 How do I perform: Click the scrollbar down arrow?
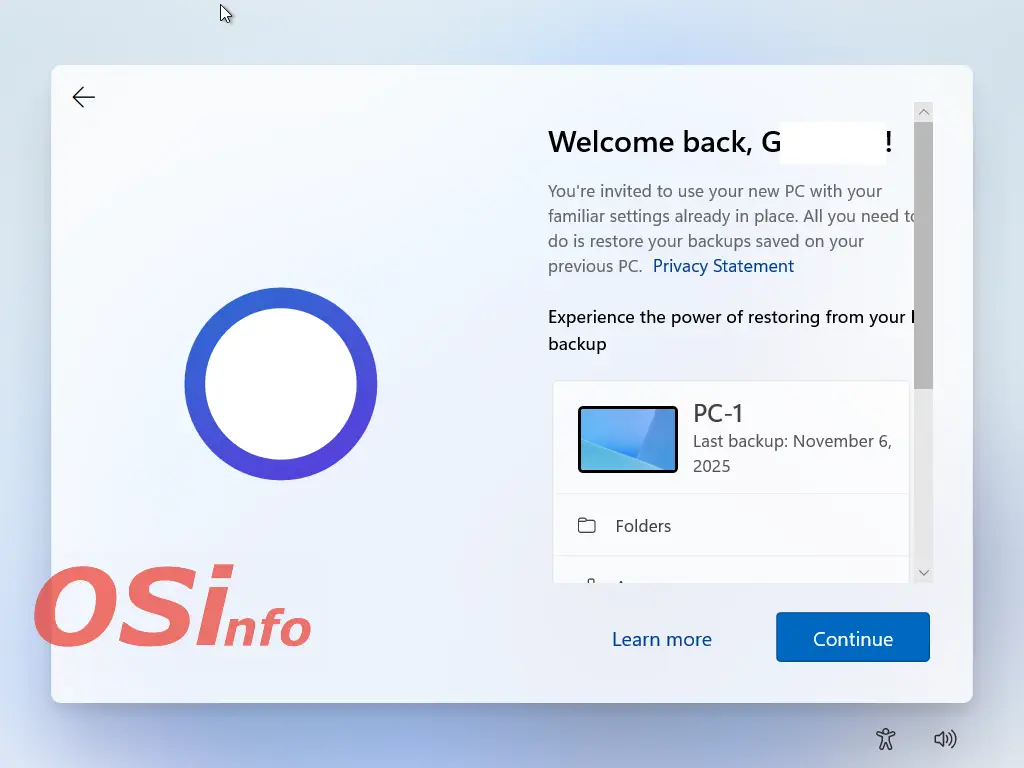pyautogui.click(x=923, y=573)
